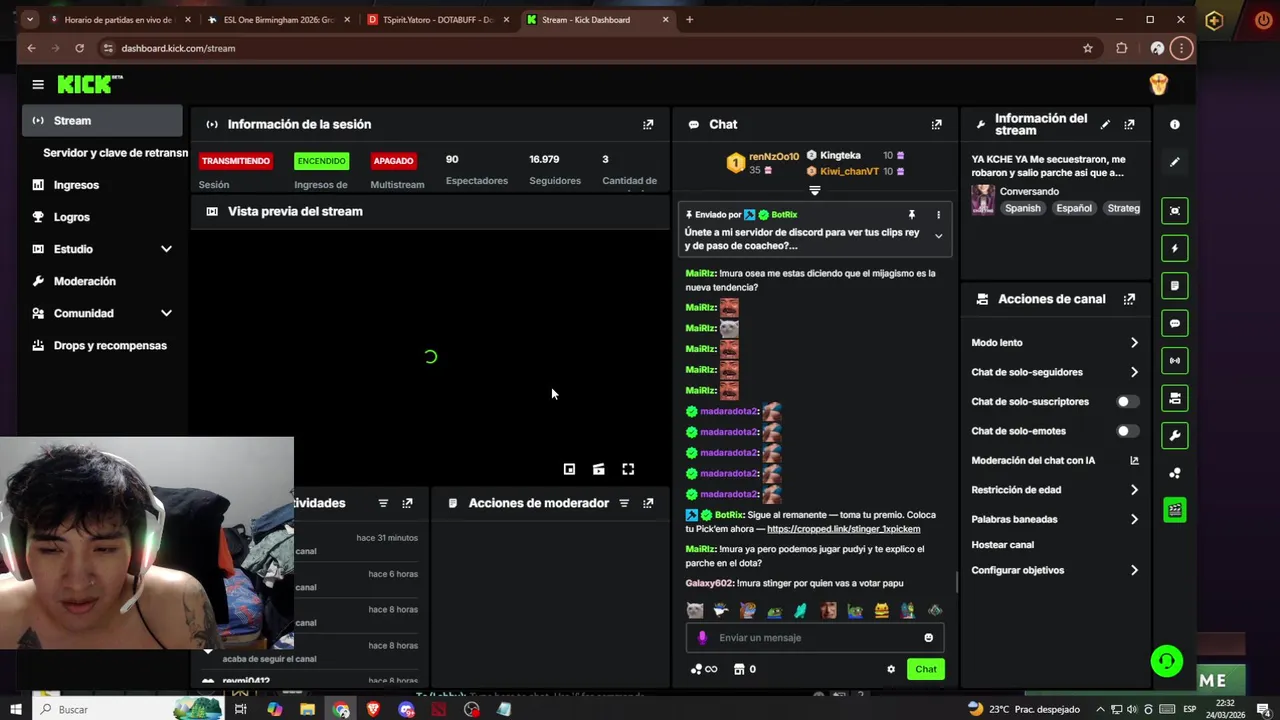1280x720 pixels.
Task: Open chat settings gear icon
Action: tap(891, 669)
